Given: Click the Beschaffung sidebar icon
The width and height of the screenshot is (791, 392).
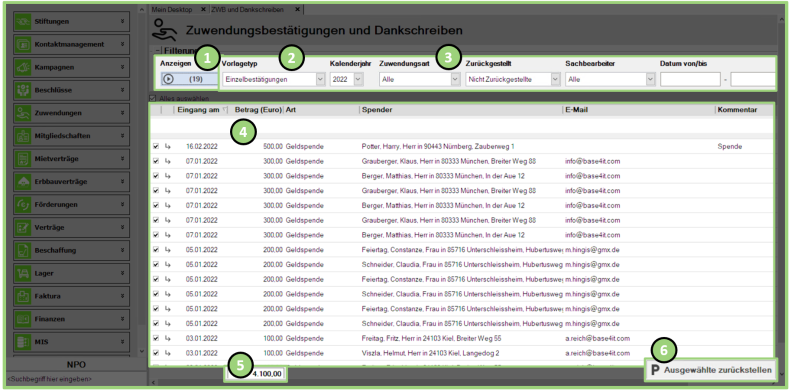Looking at the screenshot, I should coord(23,250).
